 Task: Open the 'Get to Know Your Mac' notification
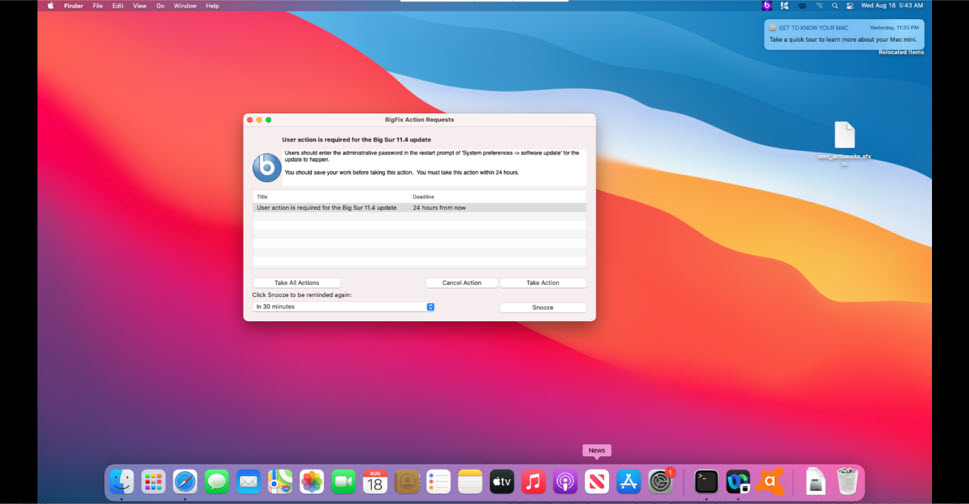[x=844, y=34]
